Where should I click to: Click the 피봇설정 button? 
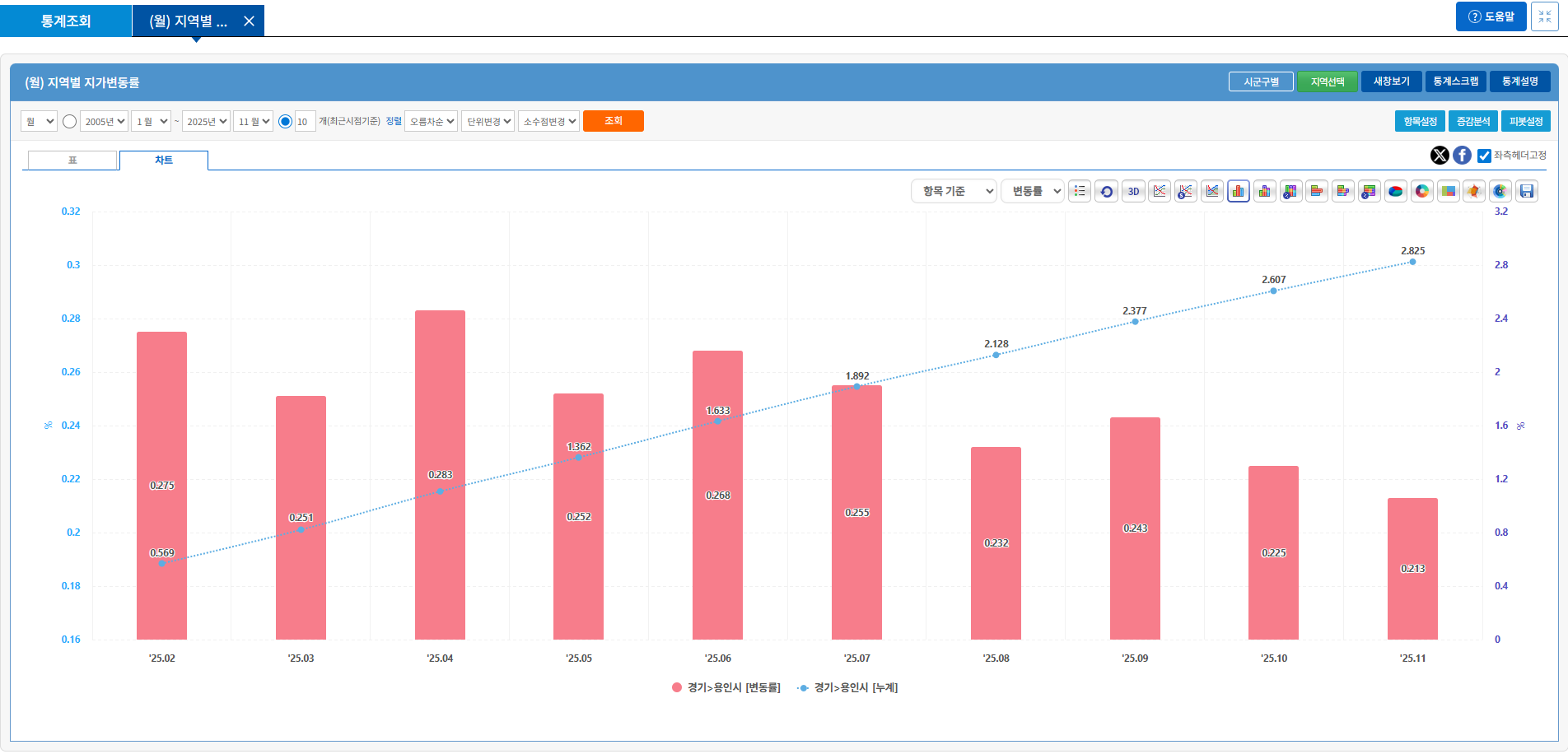(x=1526, y=121)
